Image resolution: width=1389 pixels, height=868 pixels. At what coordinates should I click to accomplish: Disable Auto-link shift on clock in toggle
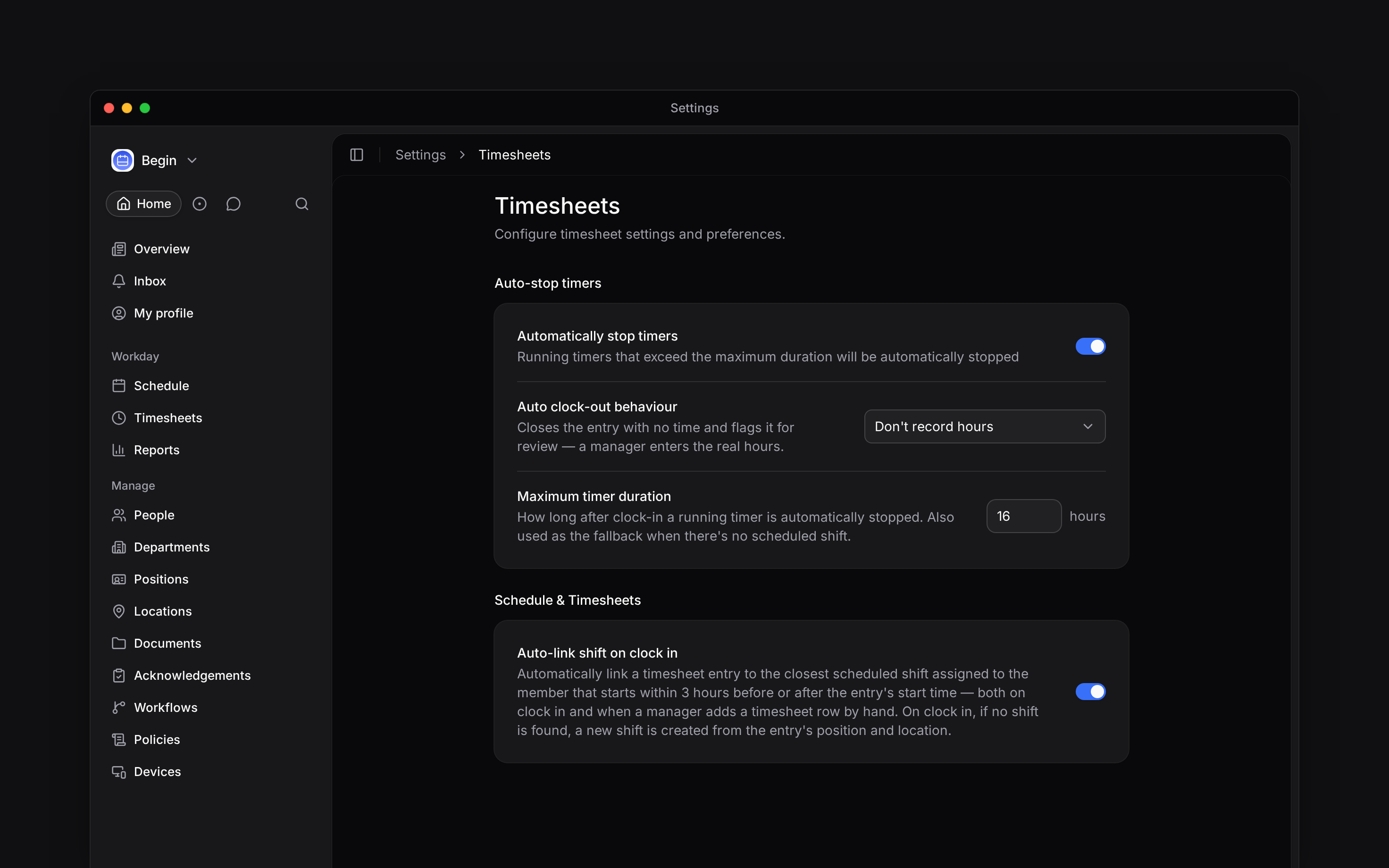tap(1090, 692)
